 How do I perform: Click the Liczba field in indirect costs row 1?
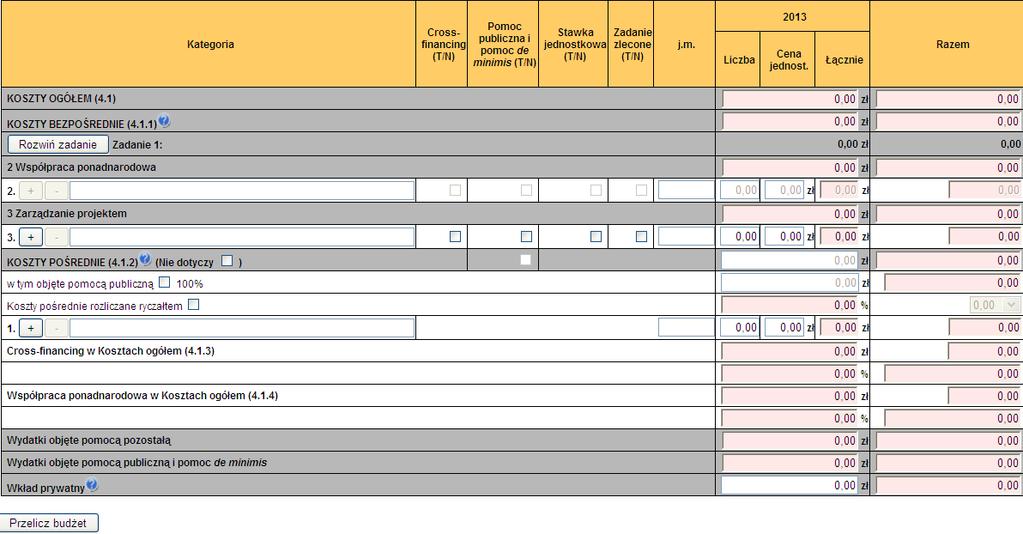[740, 327]
